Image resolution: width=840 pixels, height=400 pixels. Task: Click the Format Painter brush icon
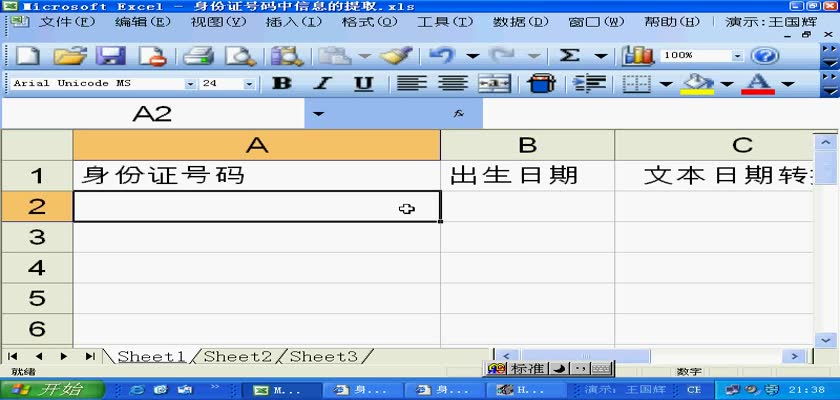tap(395, 56)
